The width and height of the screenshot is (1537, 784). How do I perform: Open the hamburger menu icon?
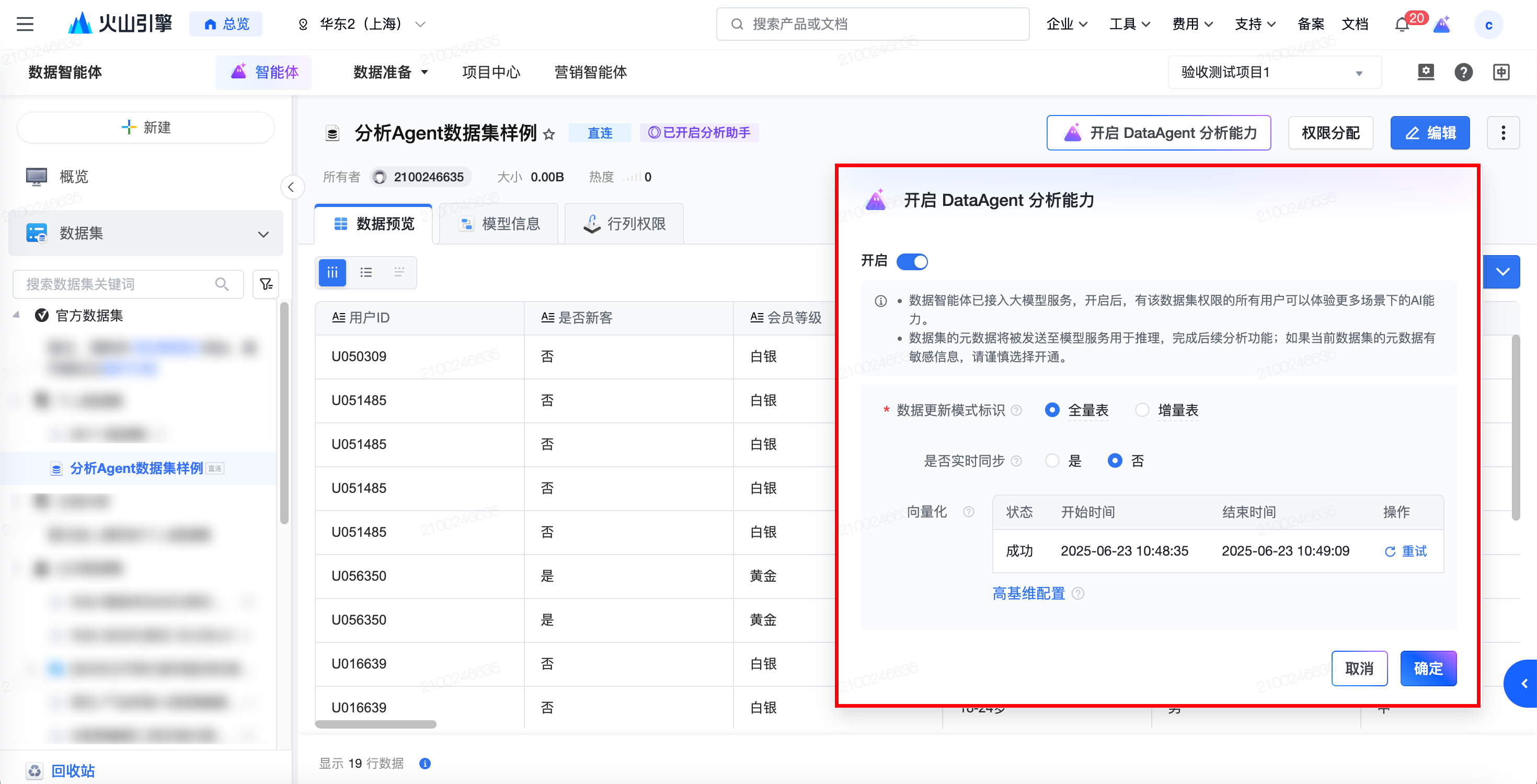[25, 24]
